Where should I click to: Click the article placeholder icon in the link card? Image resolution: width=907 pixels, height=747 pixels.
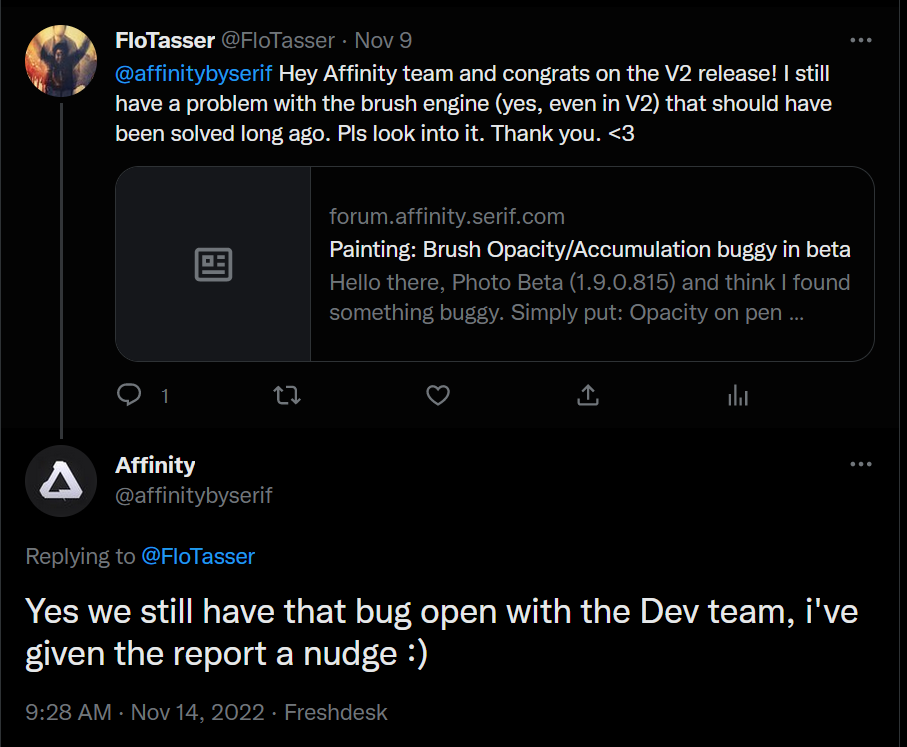[213, 264]
